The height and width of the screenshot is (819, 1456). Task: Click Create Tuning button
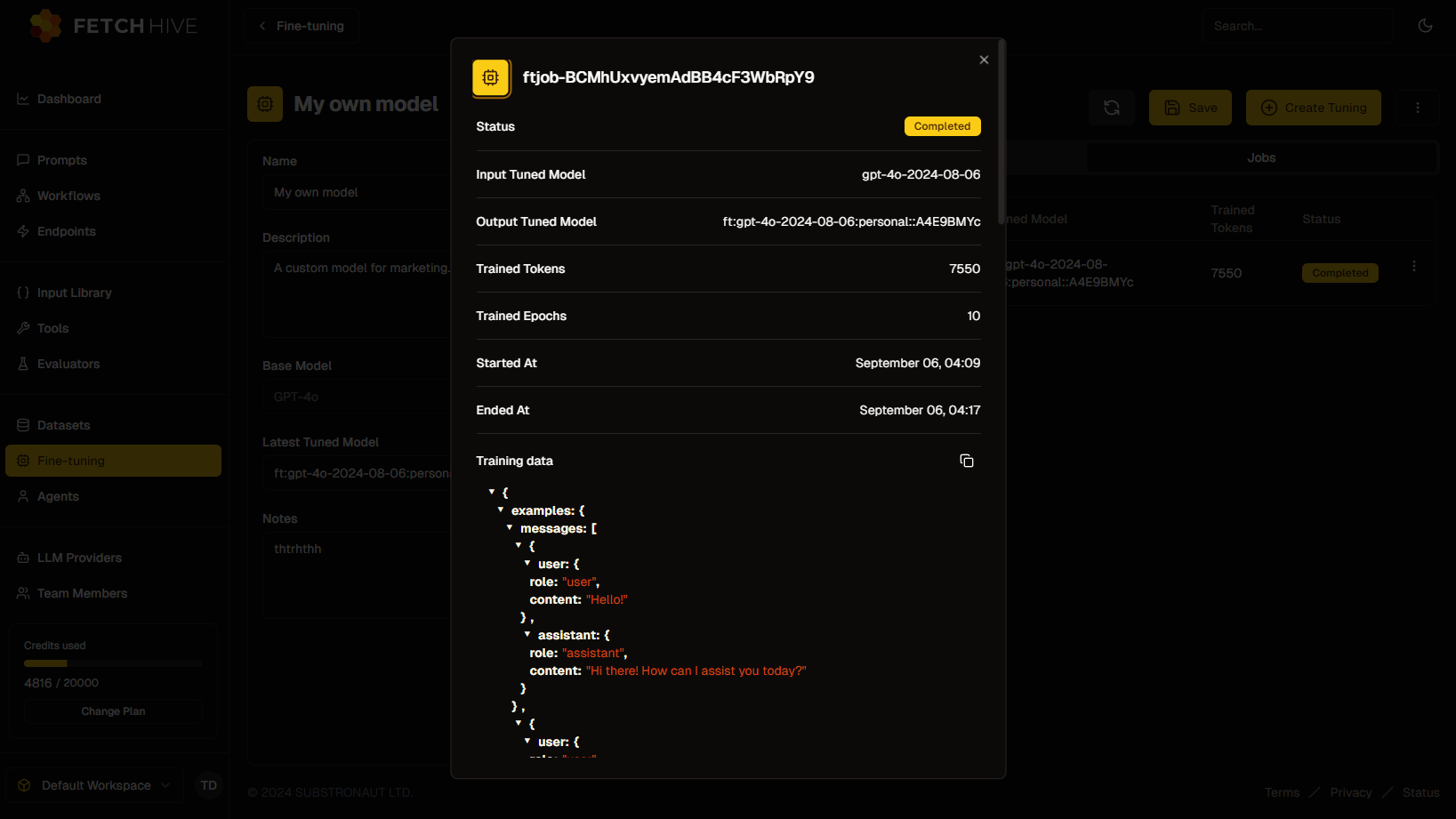pyautogui.click(x=1314, y=108)
